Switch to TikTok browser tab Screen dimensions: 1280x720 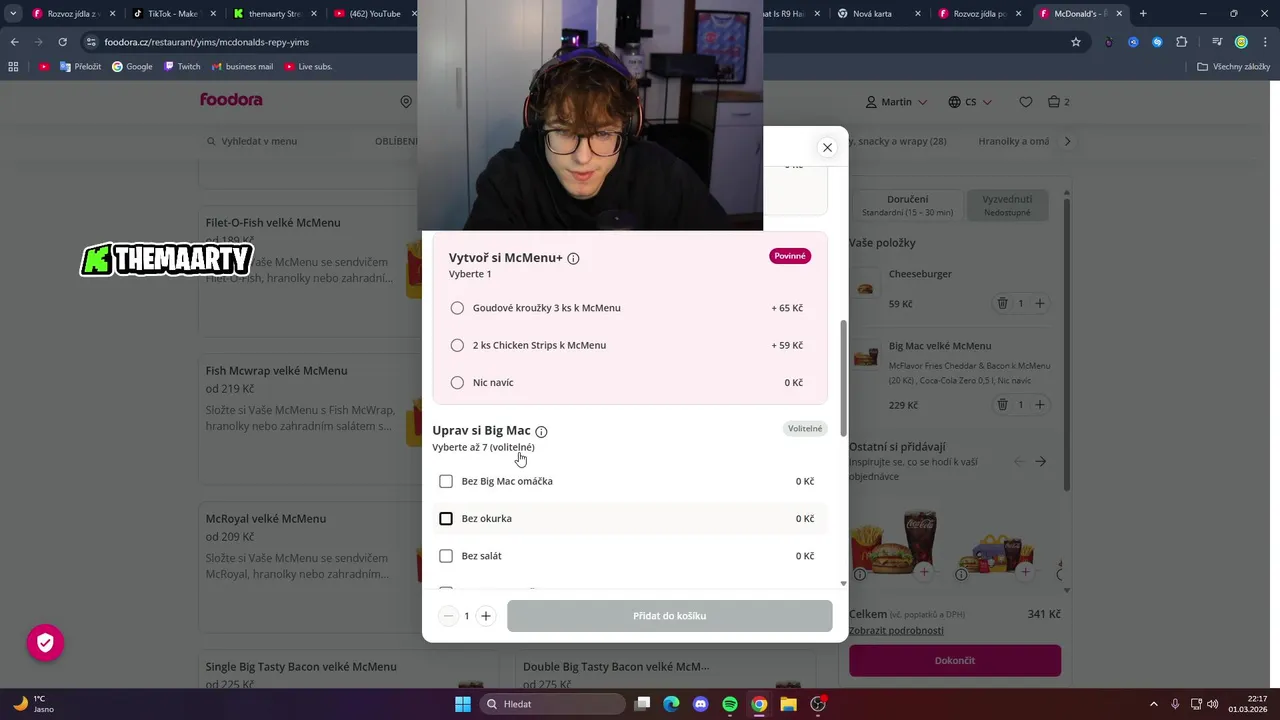tap(172, 14)
